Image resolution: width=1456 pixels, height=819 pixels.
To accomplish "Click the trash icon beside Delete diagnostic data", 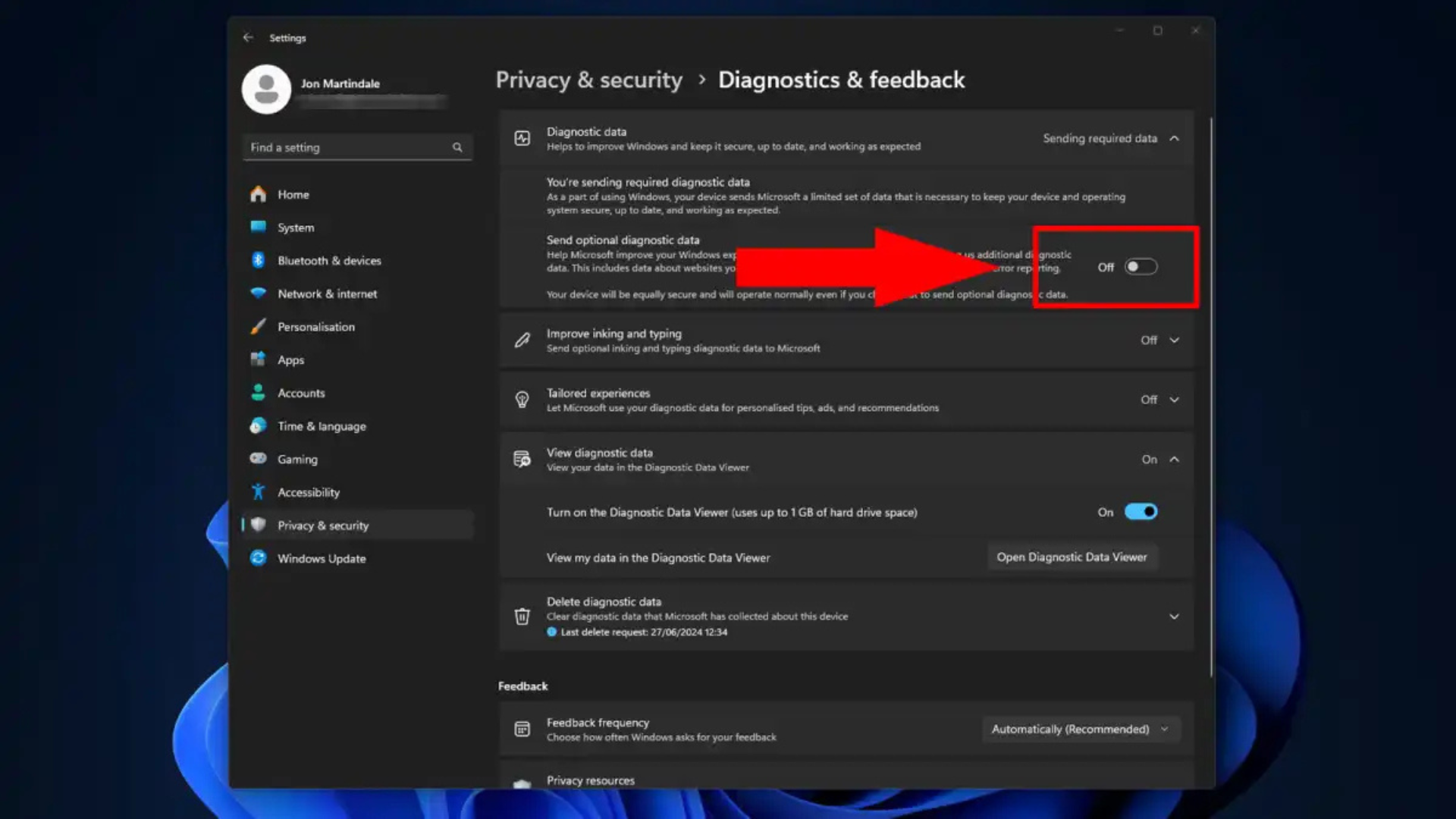I will point(522,616).
